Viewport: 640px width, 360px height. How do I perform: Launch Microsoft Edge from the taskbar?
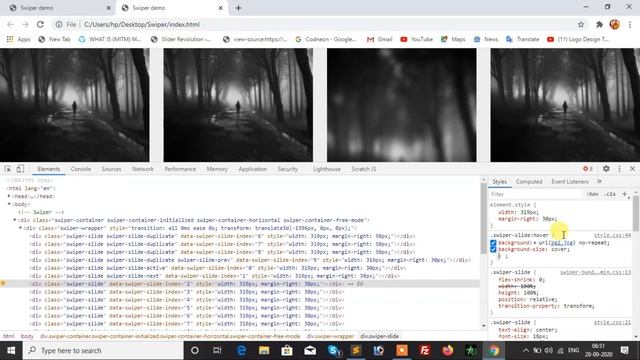(x=241, y=351)
